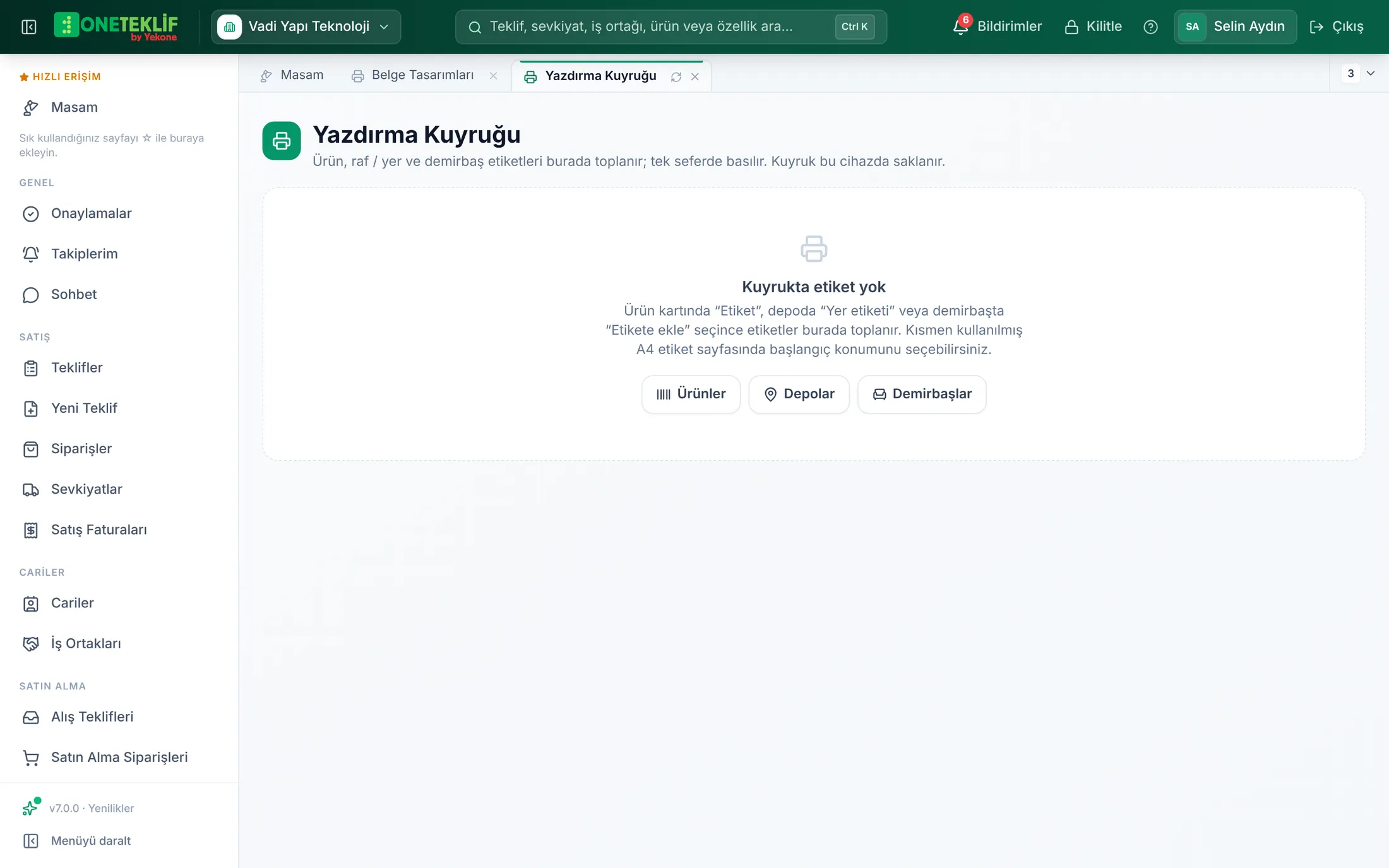
Task: Go to Depolar from empty queue
Action: coord(799,394)
